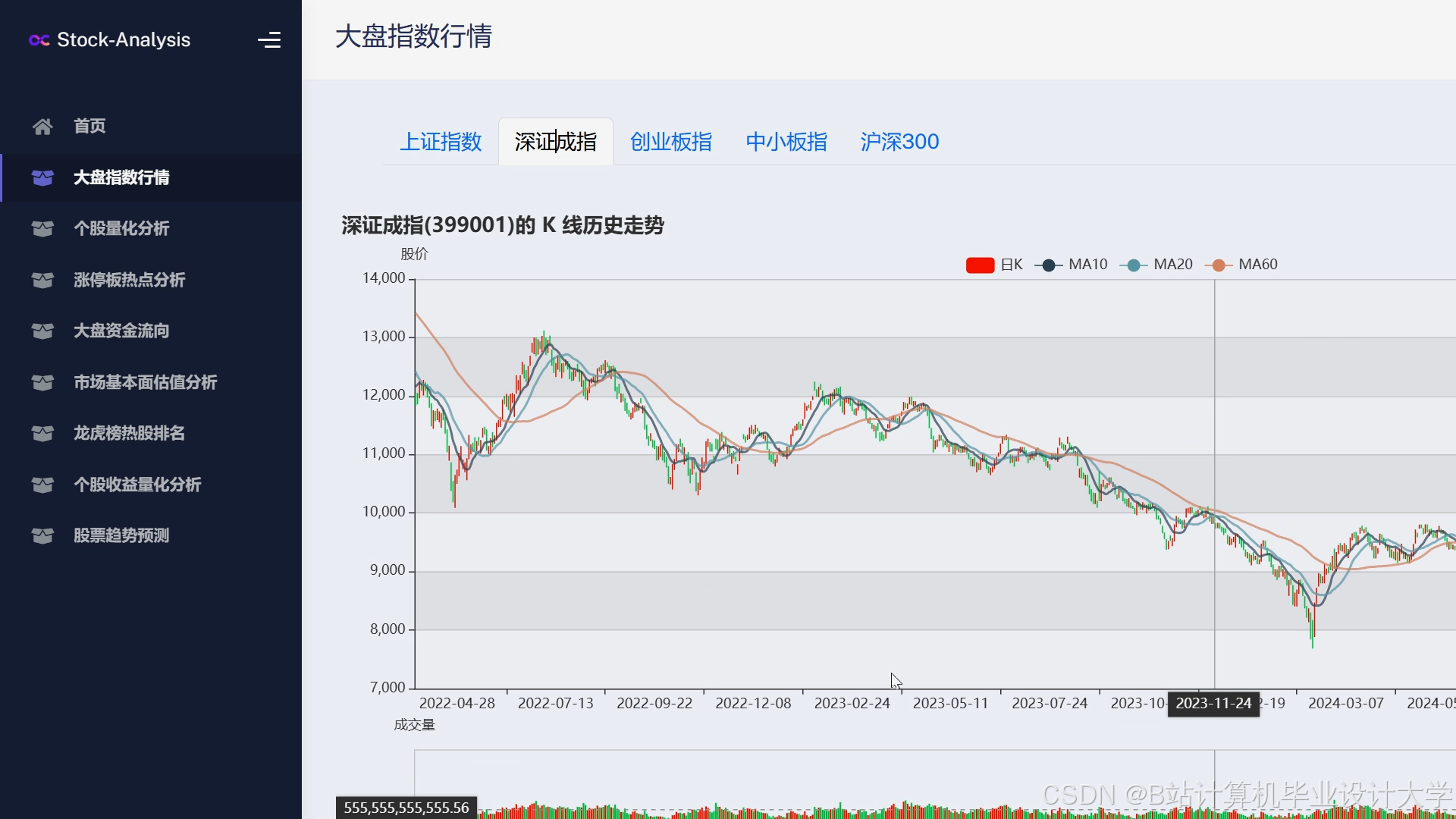Select 中小板指 index view

coord(786,141)
